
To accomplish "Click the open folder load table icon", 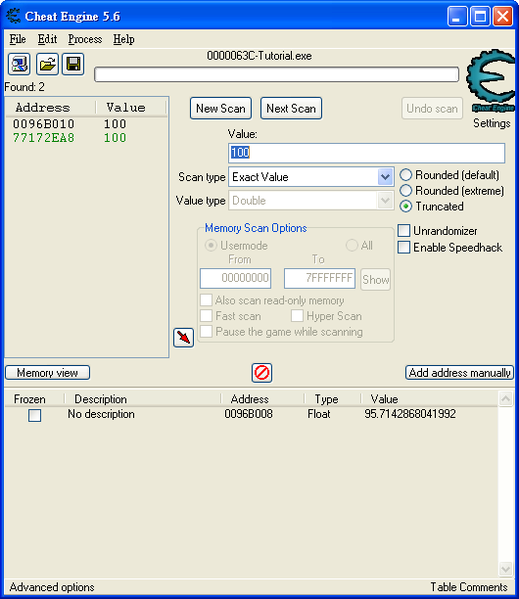I will pos(47,64).
